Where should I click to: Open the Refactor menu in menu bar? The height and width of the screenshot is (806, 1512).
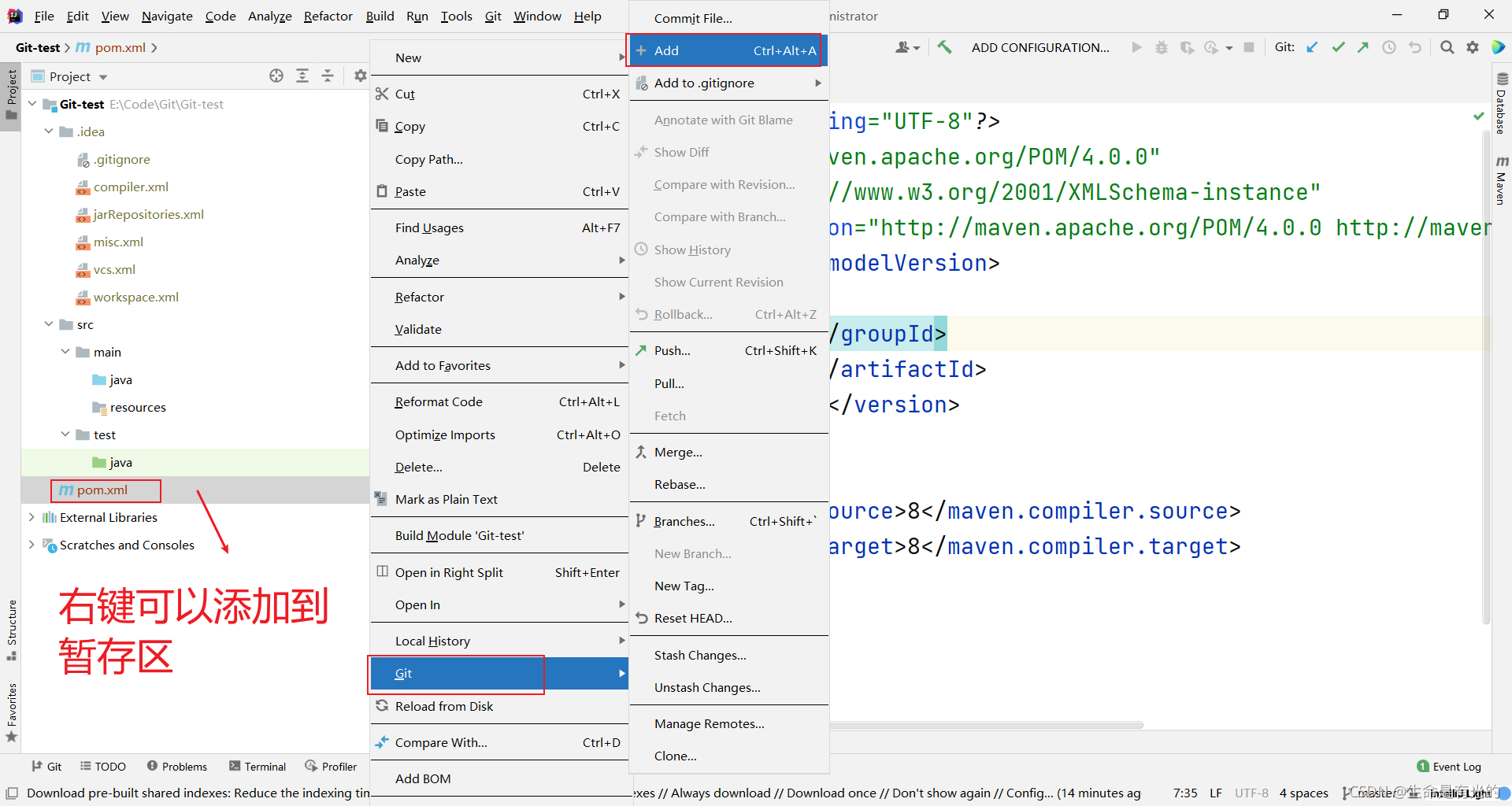click(x=328, y=16)
